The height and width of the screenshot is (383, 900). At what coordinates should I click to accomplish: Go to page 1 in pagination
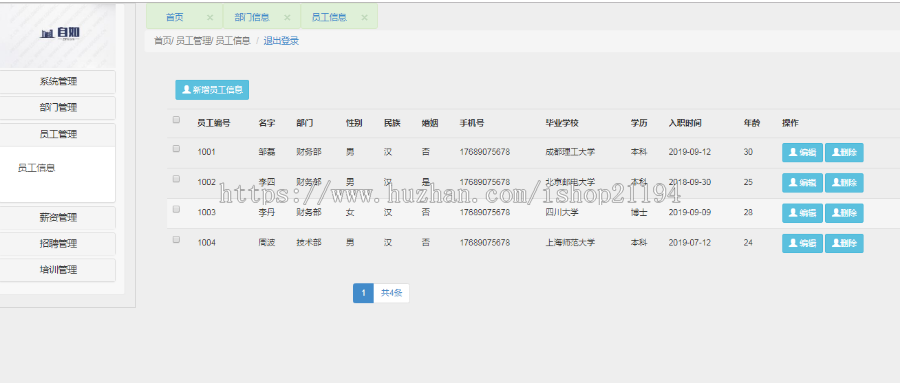tap(363, 293)
